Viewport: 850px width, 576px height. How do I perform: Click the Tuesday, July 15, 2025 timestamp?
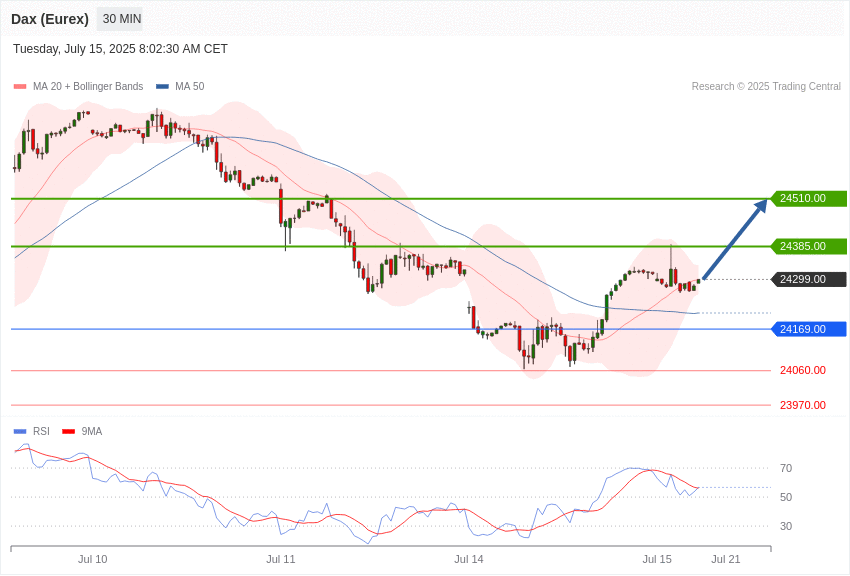point(120,49)
